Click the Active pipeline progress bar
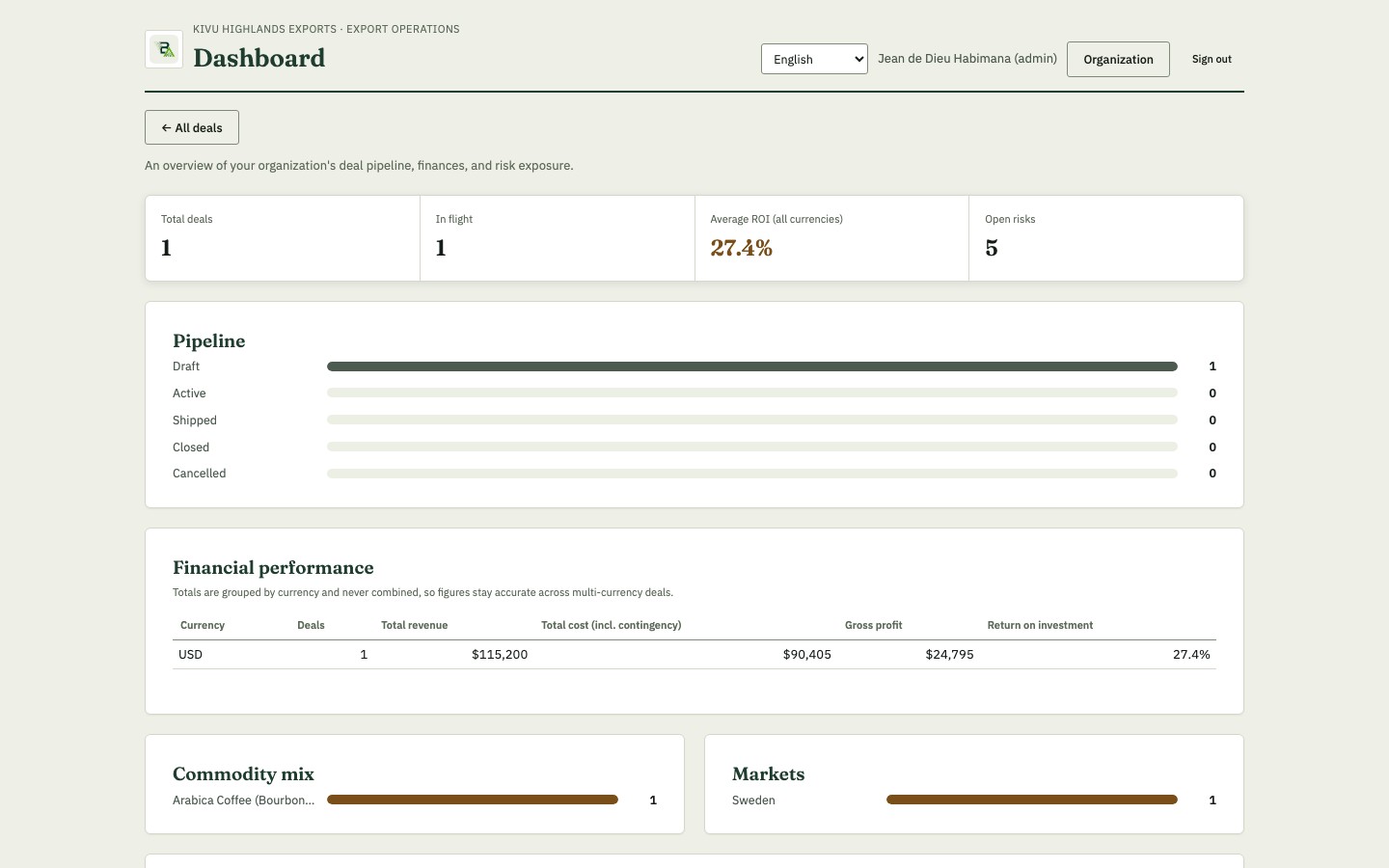Screen dimensions: 1389x868 tap(752, 393)
